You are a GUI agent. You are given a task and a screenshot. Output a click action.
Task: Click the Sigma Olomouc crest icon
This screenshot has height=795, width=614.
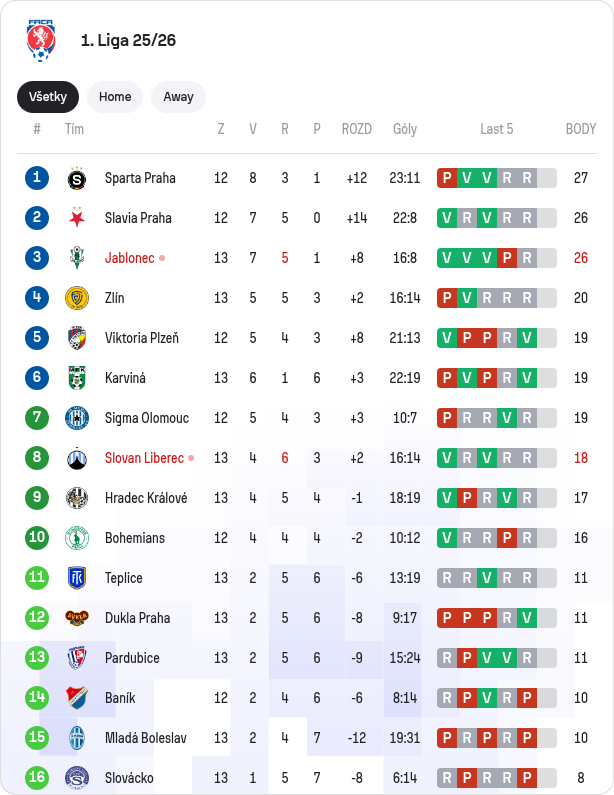[77, 418]
